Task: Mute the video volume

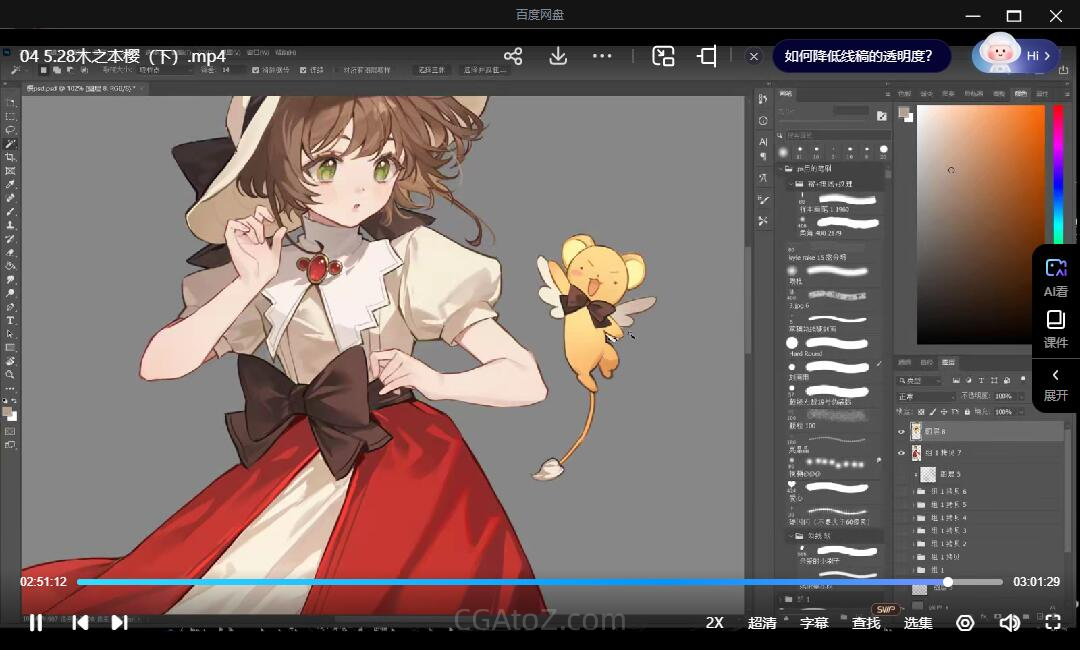Action: [x=1009, y=622]
